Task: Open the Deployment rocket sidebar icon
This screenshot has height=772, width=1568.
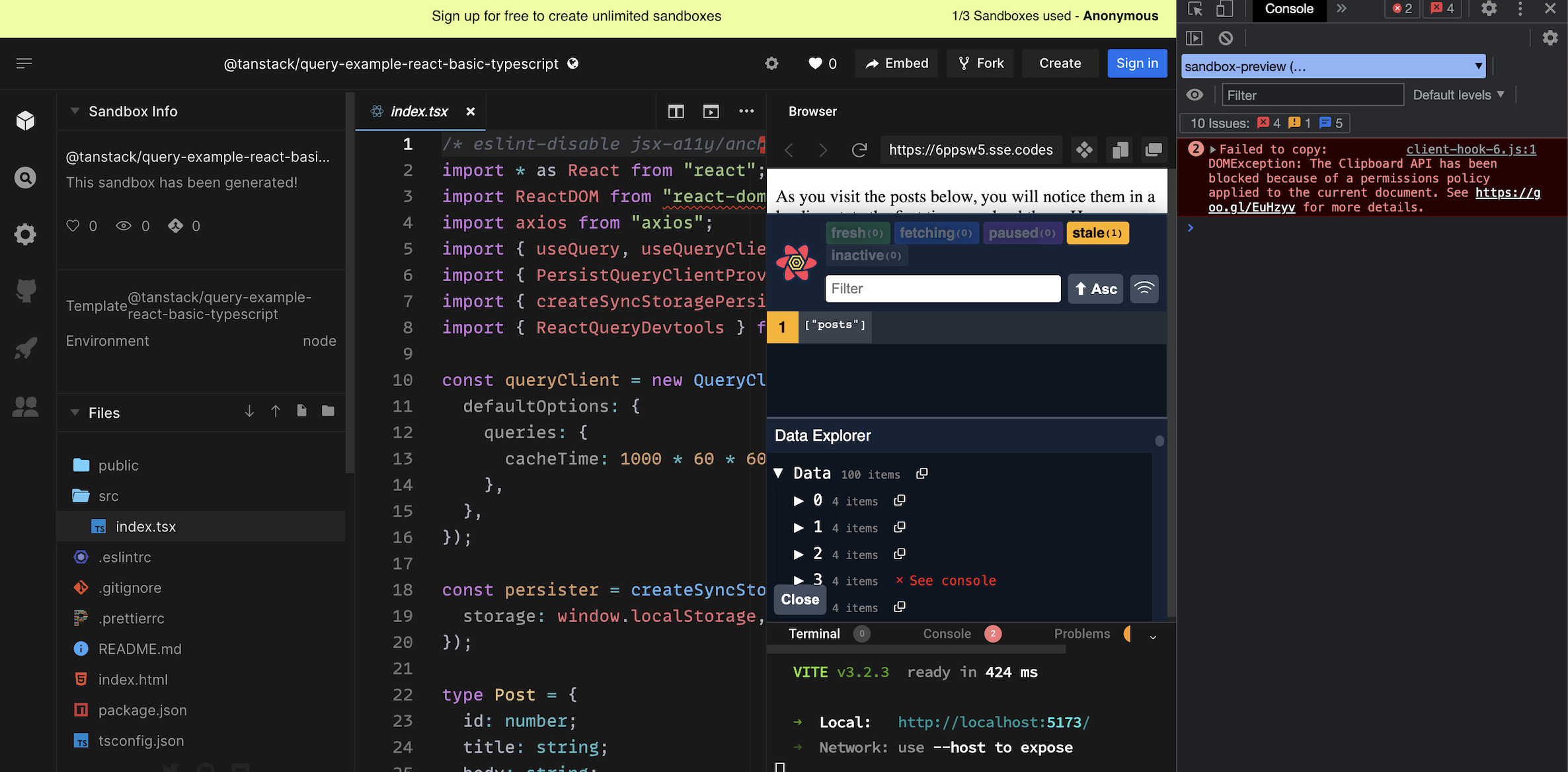Action: (25, 348)
